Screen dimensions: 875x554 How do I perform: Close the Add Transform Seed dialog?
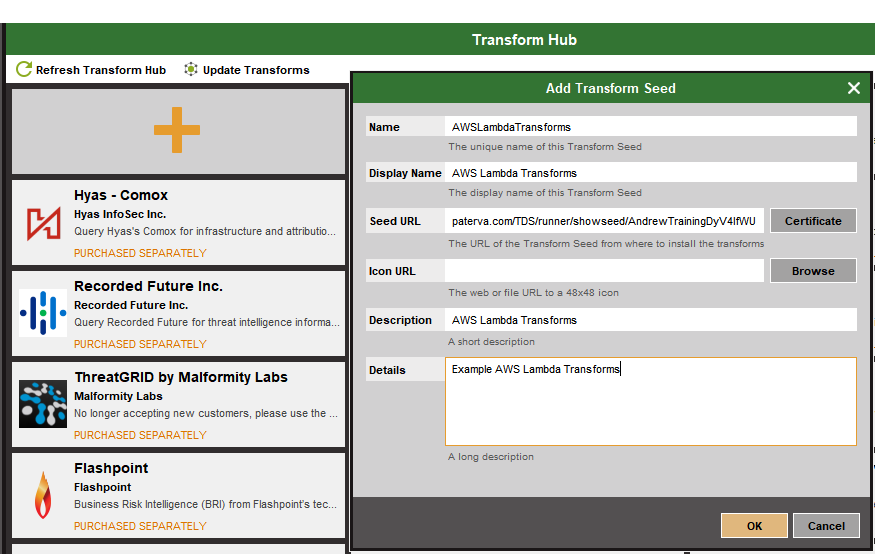coord(853,88)
